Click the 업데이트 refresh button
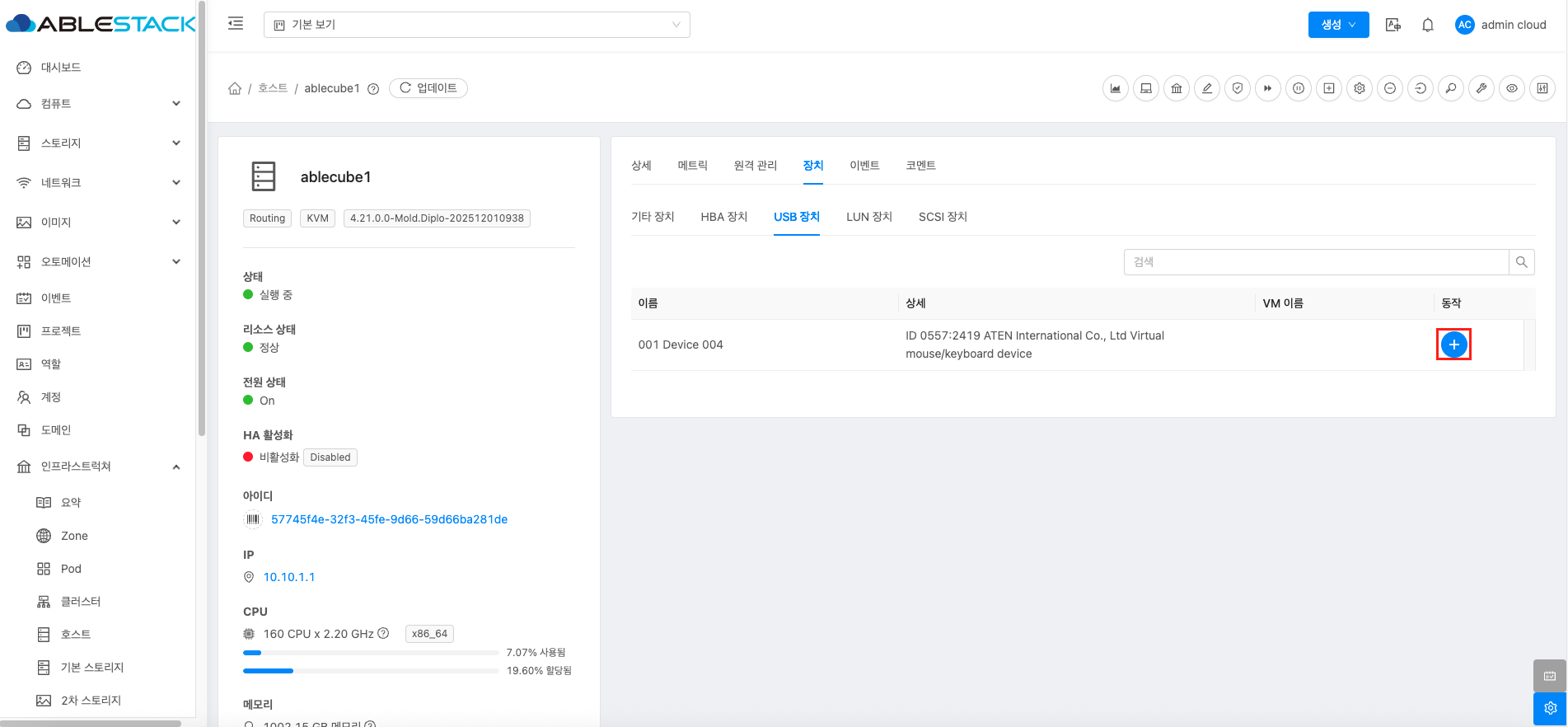 pos(428,88)
